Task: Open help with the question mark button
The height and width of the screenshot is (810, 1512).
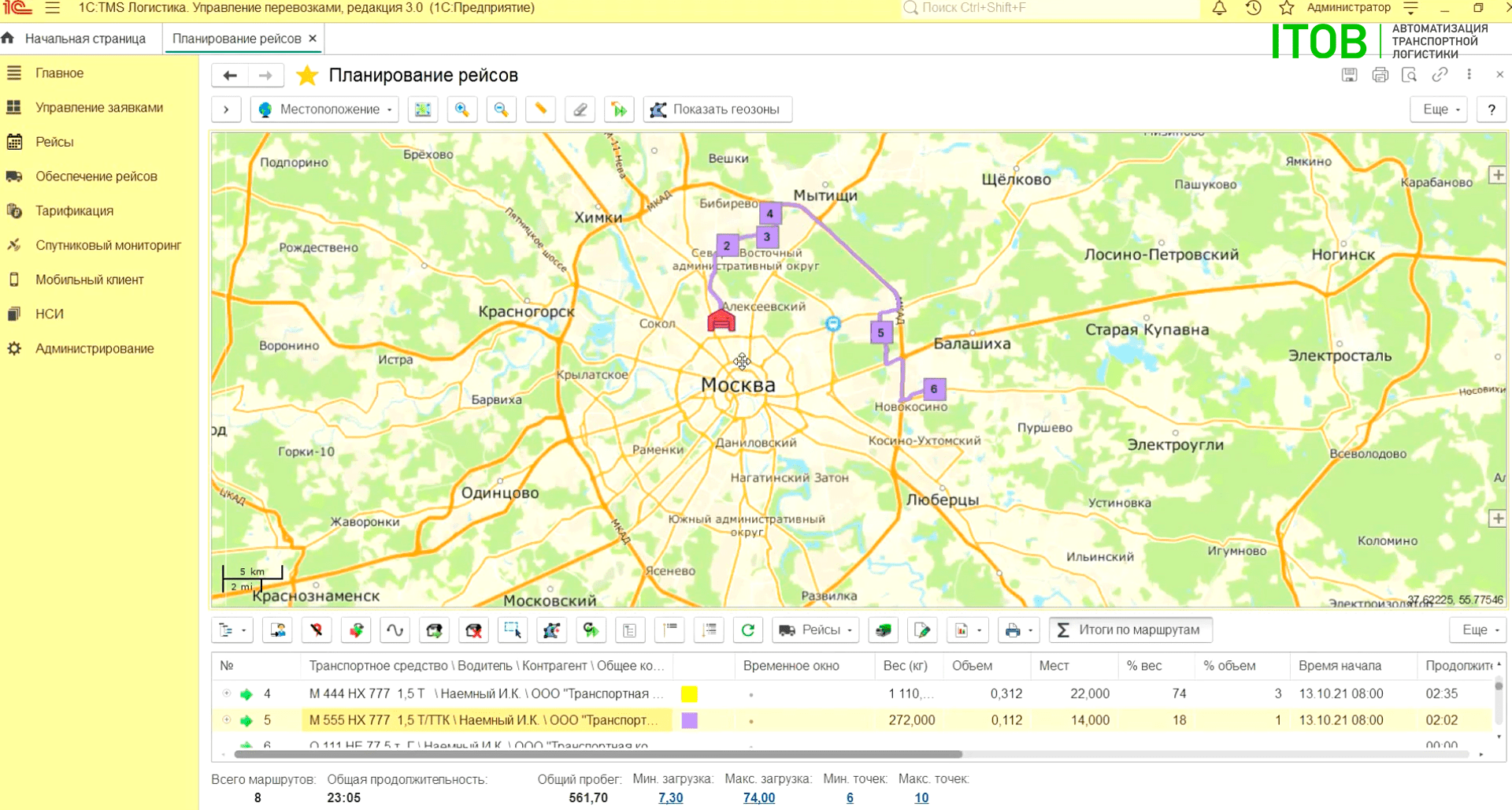Action: 1492,110
